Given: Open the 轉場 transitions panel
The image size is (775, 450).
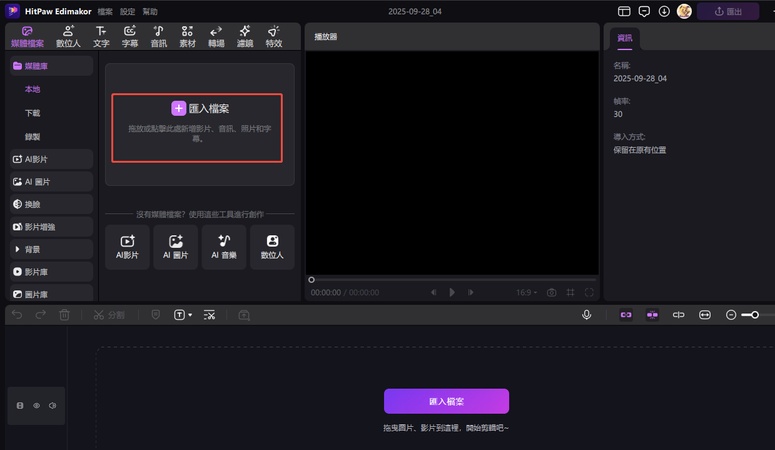Looking at the screenshot, I should (216, 37).
